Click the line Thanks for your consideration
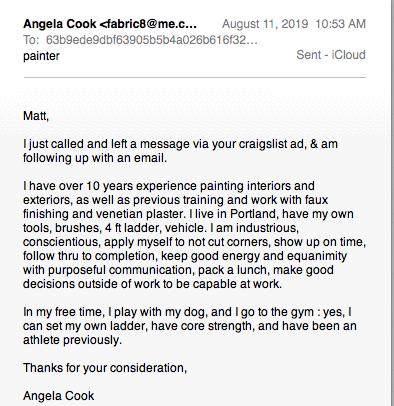The height and width of the screenshot is (406, 394). click(x=105, y=368)
